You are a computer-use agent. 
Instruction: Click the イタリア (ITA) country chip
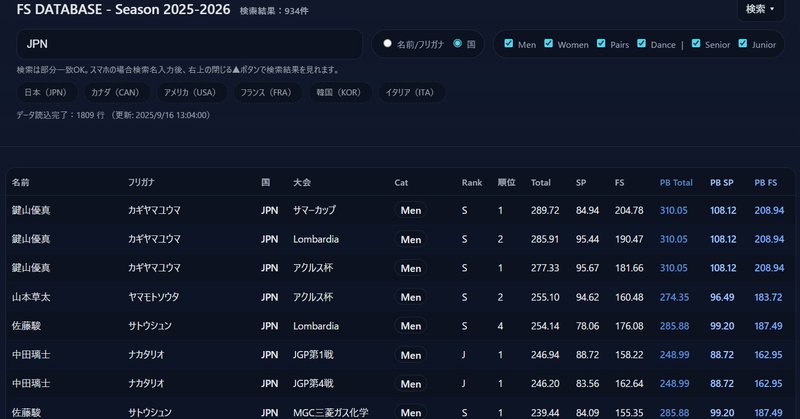point(410,92)
